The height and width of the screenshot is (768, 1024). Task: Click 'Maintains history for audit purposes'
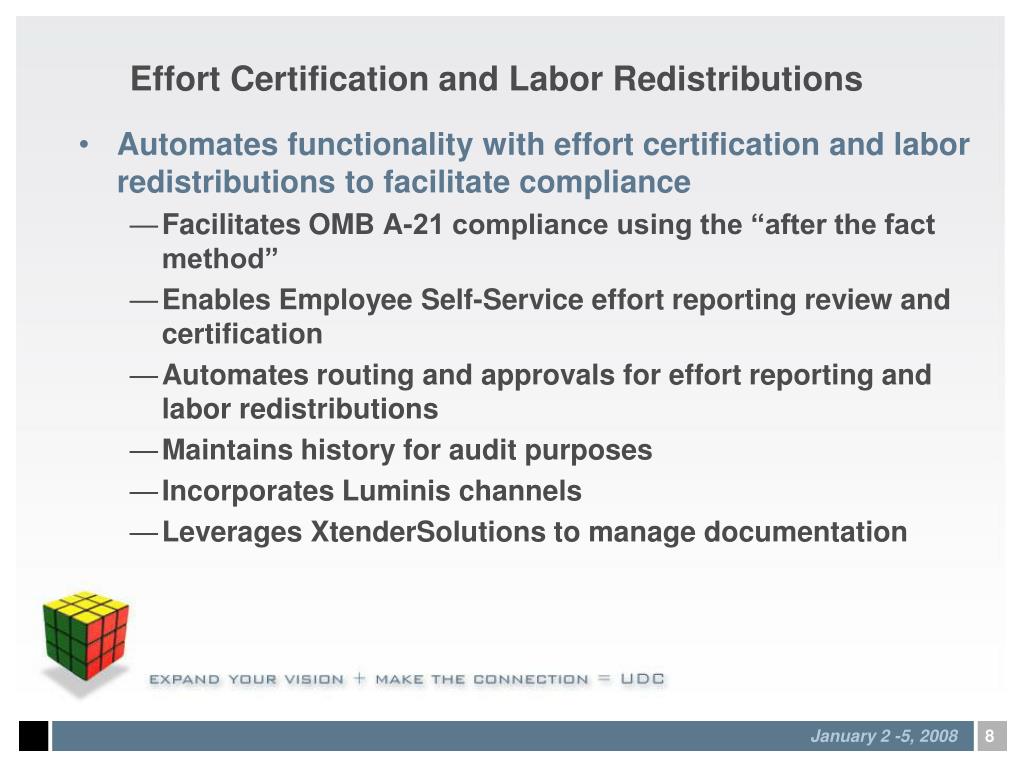pos(407,450)
